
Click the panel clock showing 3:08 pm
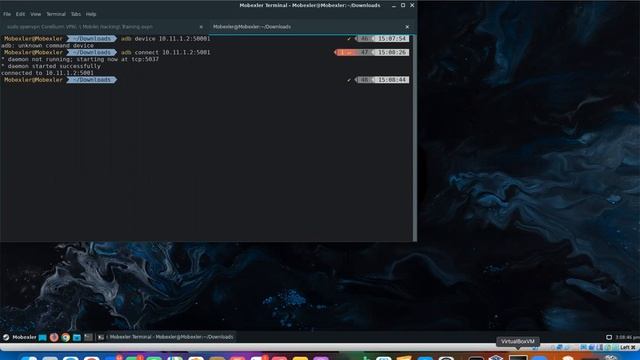pos(627,337)
